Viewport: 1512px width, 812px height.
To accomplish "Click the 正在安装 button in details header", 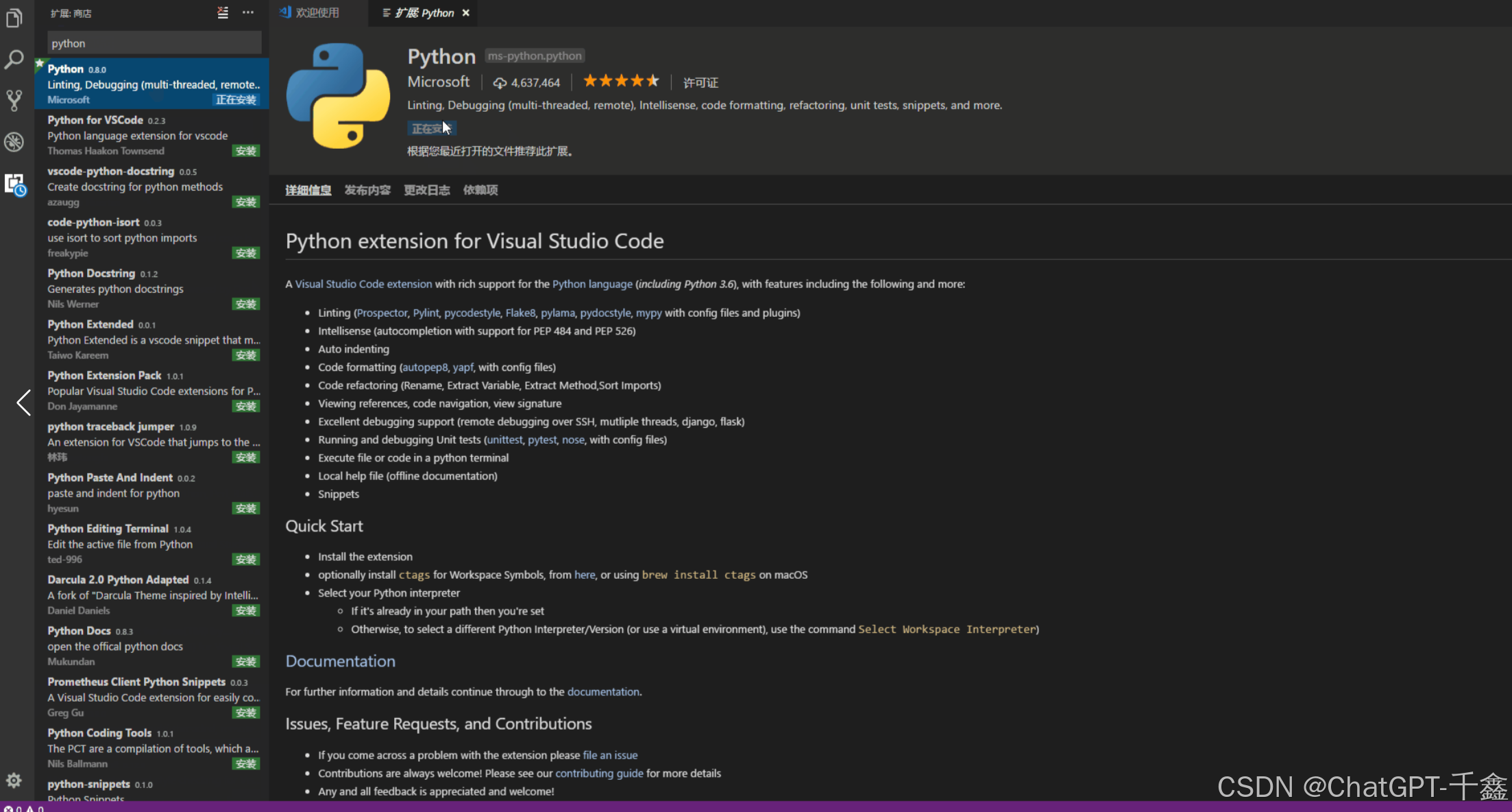I will (x=431, y=128).
